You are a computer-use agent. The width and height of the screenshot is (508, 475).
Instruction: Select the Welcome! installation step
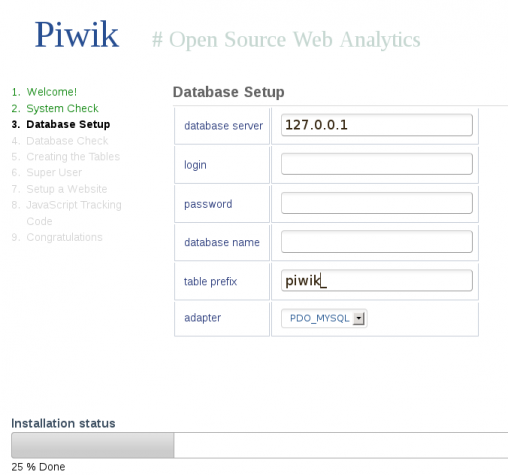tap(52, 92)
